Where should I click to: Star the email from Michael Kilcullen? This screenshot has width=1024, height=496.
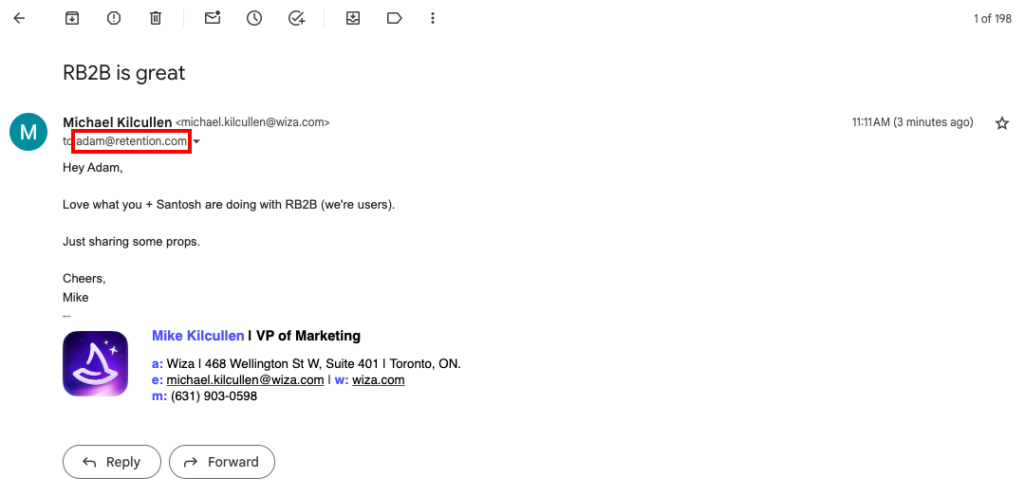point(1002,123)
